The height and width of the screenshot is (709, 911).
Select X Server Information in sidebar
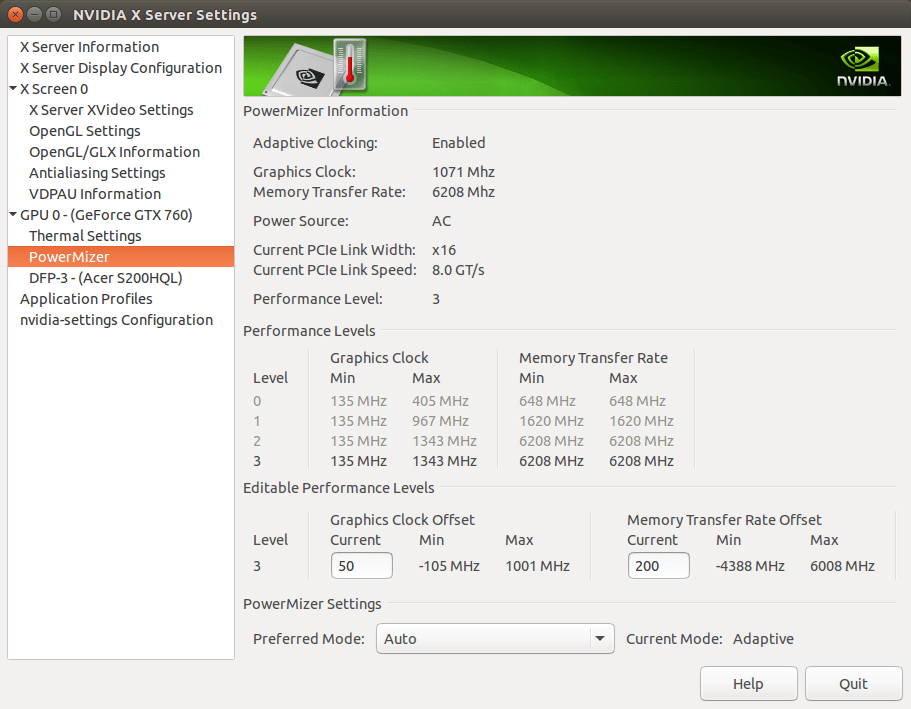[88, 46]
